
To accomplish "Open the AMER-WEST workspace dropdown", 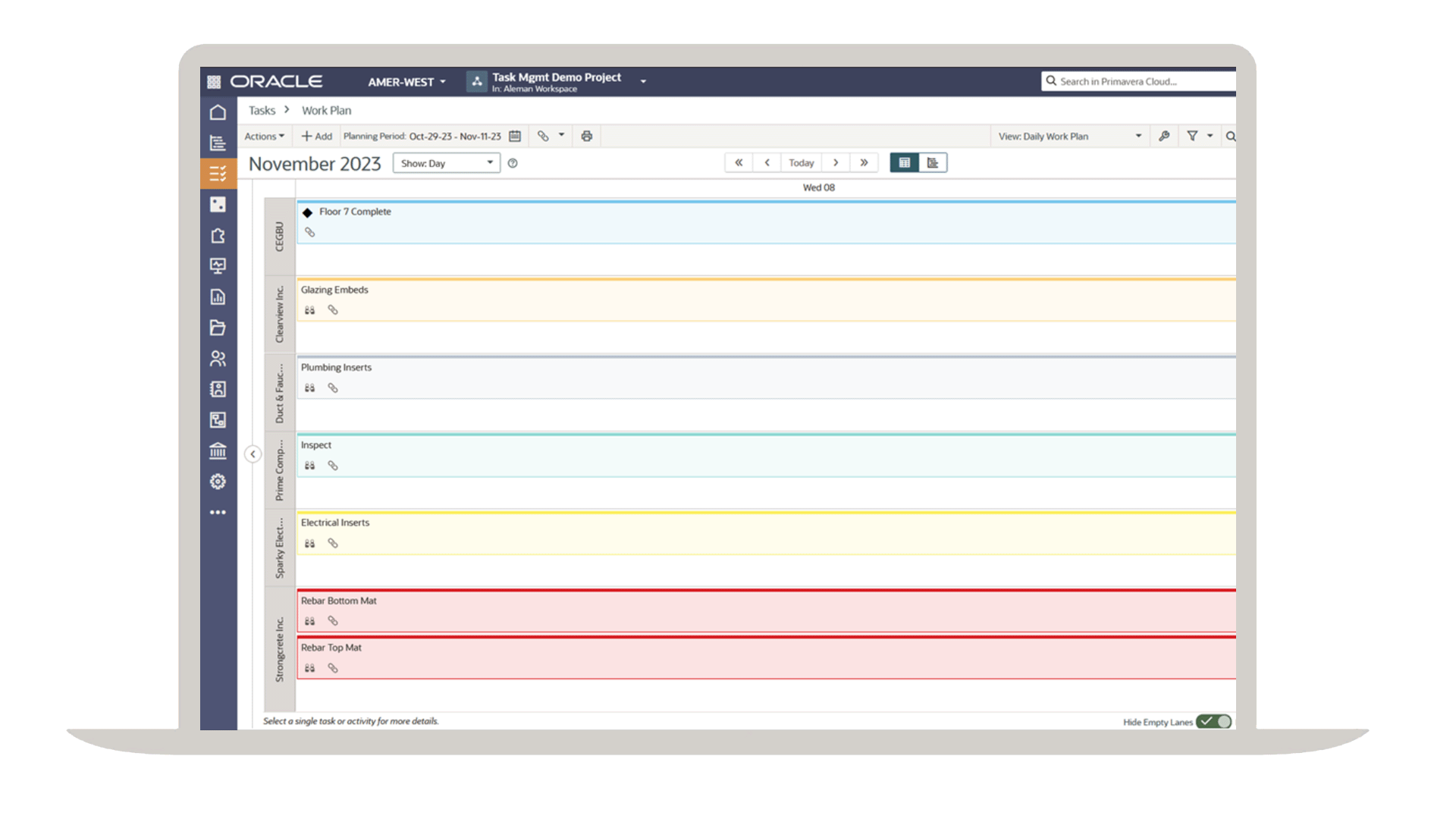I will click(406, 82).
